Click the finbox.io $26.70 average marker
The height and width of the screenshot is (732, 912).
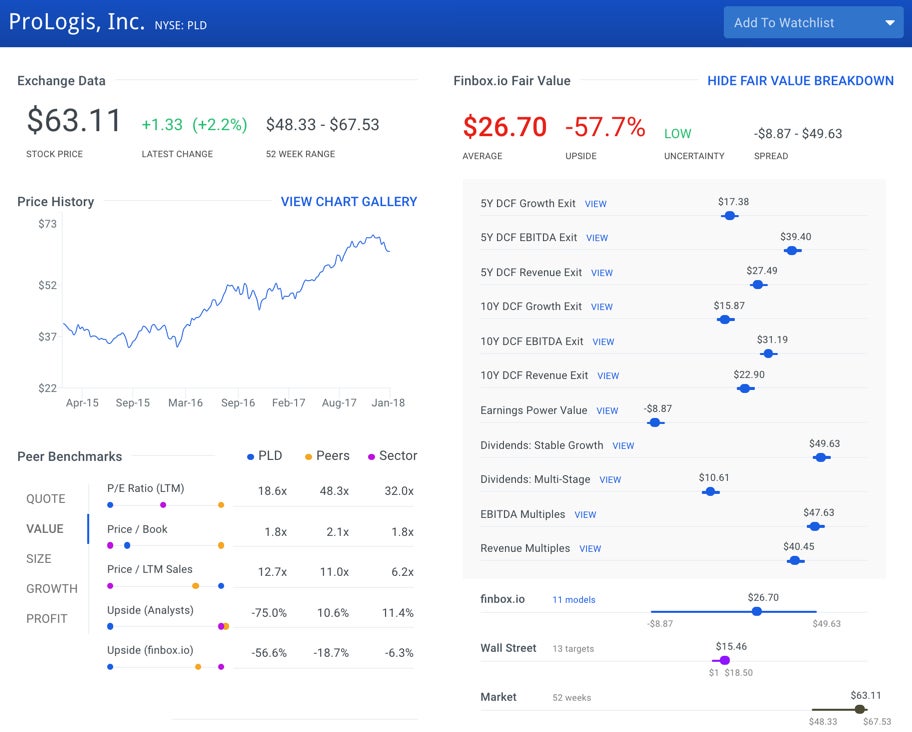[x=757, y=612]
